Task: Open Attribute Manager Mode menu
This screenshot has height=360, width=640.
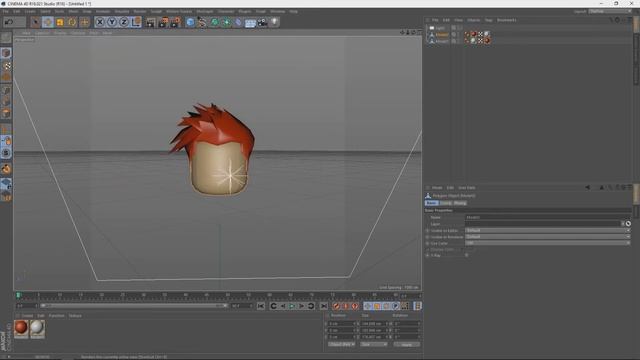Action: click(437, 188)
